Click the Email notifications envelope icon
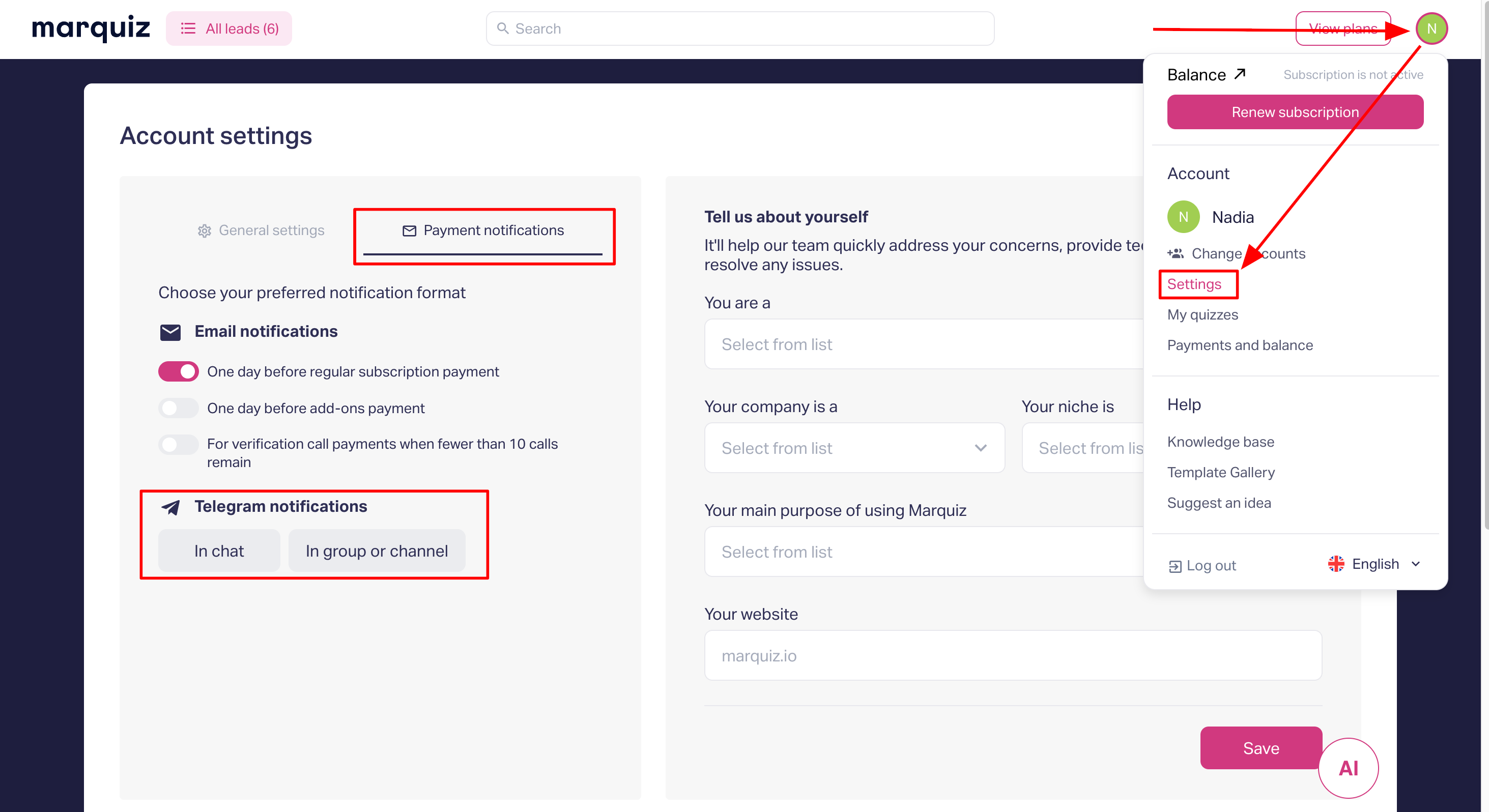Viewport: 1489px width, 812px height. pos(170,332)
